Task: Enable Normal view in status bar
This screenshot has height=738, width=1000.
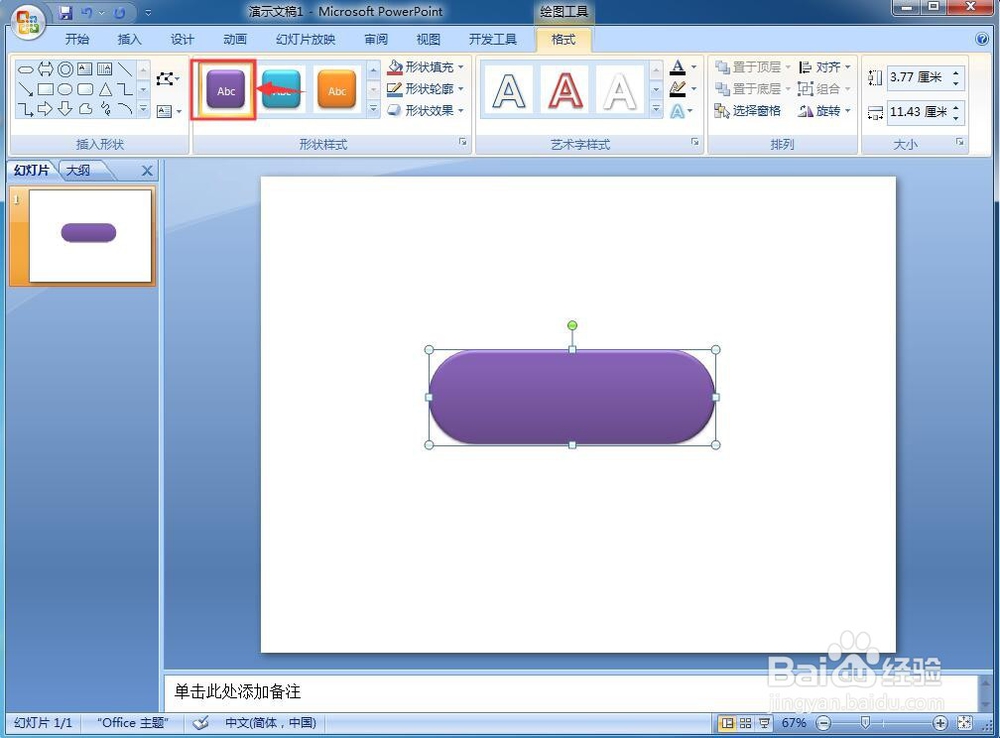Action: [x=726, y=722]
